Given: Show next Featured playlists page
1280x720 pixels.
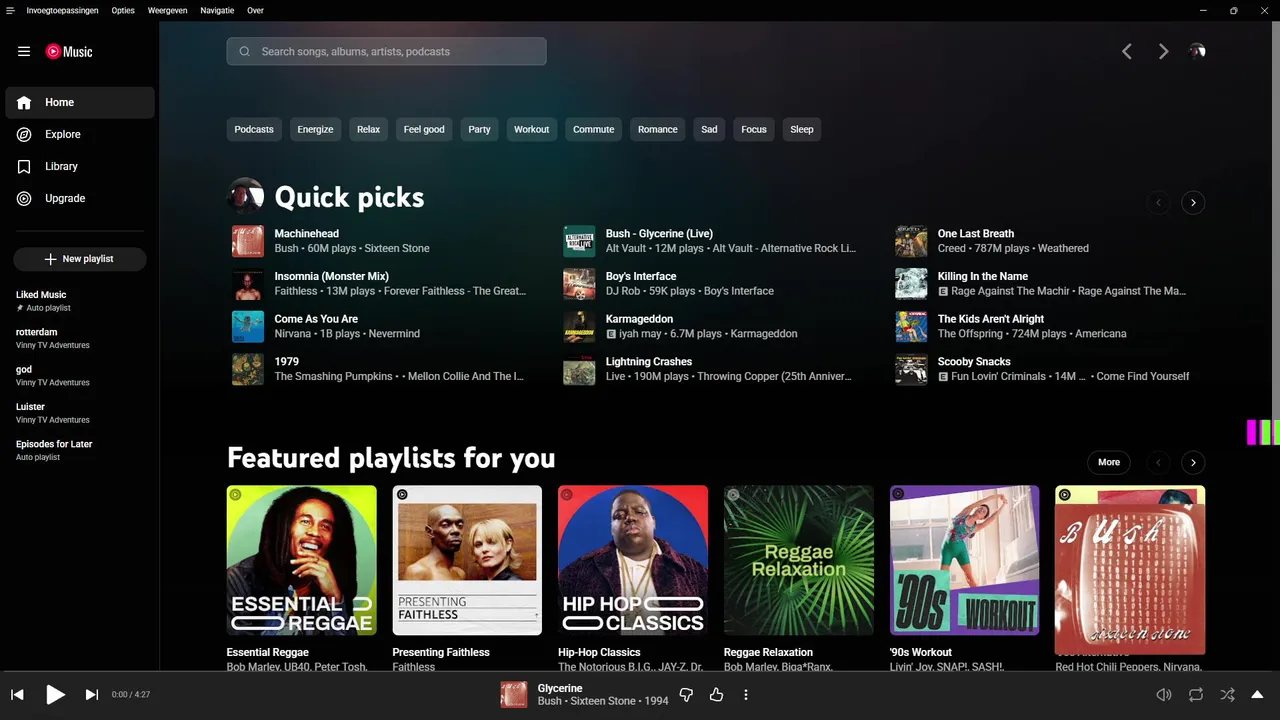Looking at the screenshot, I should click(x=1193, y=462).
